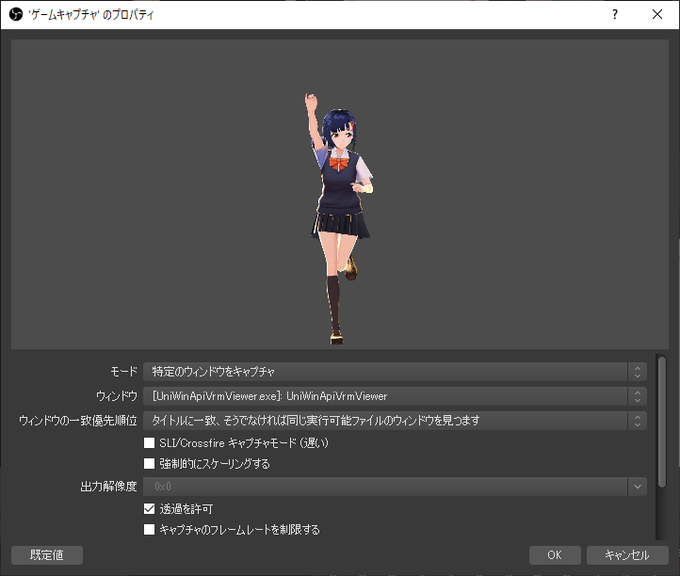The height and width of the screenshot is (576, 680).
Task: Enable SLI/Crossfire キャプチャモード checkbox
Action: 149,443
